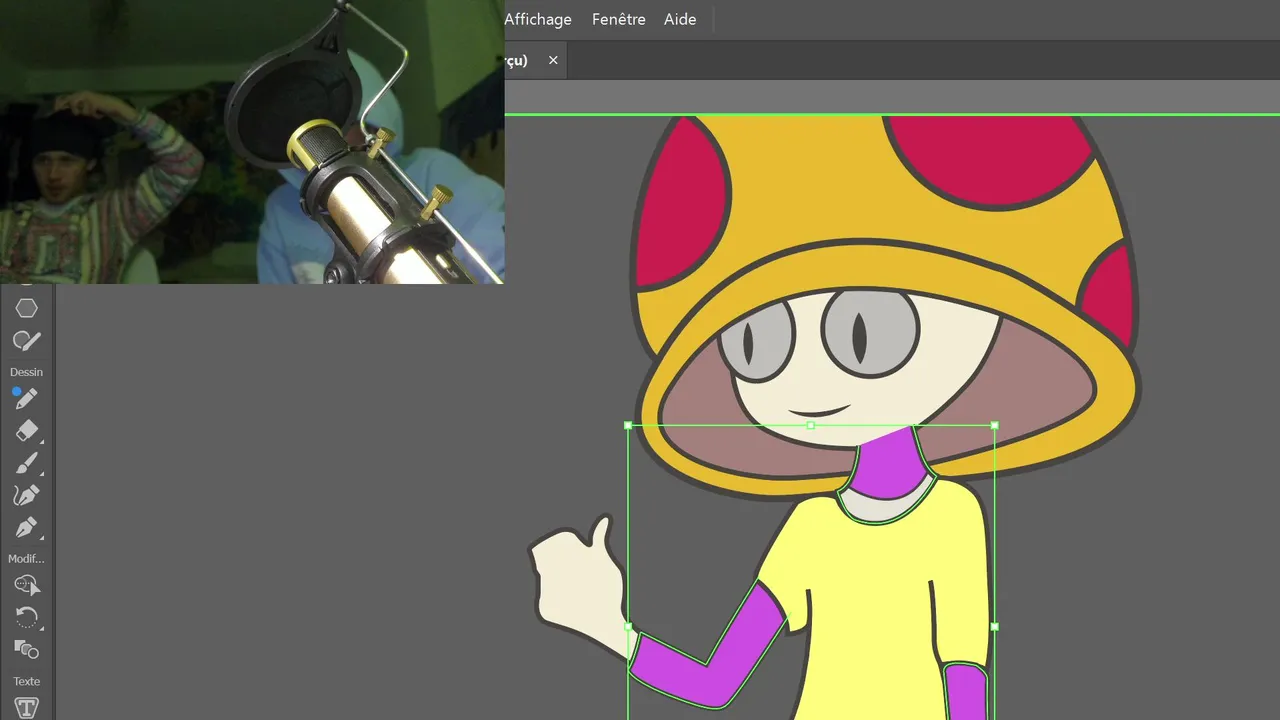Click the top-center selection handle

point(811,425)
